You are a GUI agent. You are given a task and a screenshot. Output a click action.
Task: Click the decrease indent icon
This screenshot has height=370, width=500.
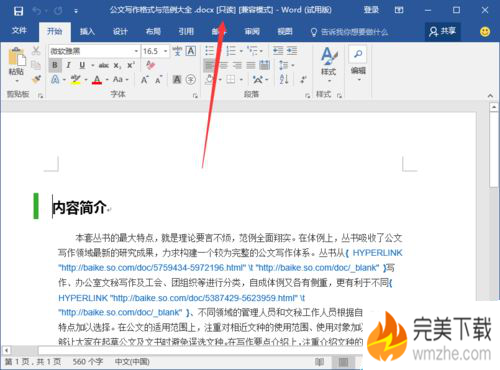click(x=278, y=51)
